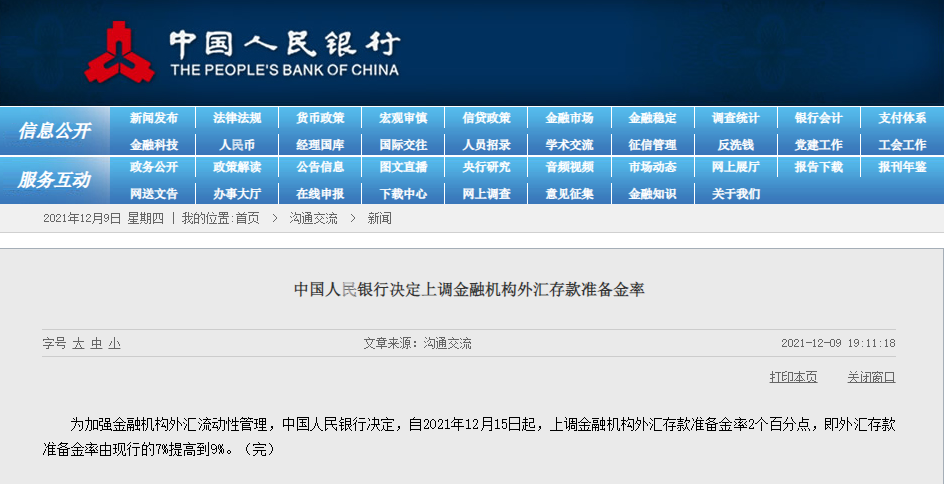944x484 pixels.
Task: Open 网上调查 menu item
Action: [x=486, y=194]
